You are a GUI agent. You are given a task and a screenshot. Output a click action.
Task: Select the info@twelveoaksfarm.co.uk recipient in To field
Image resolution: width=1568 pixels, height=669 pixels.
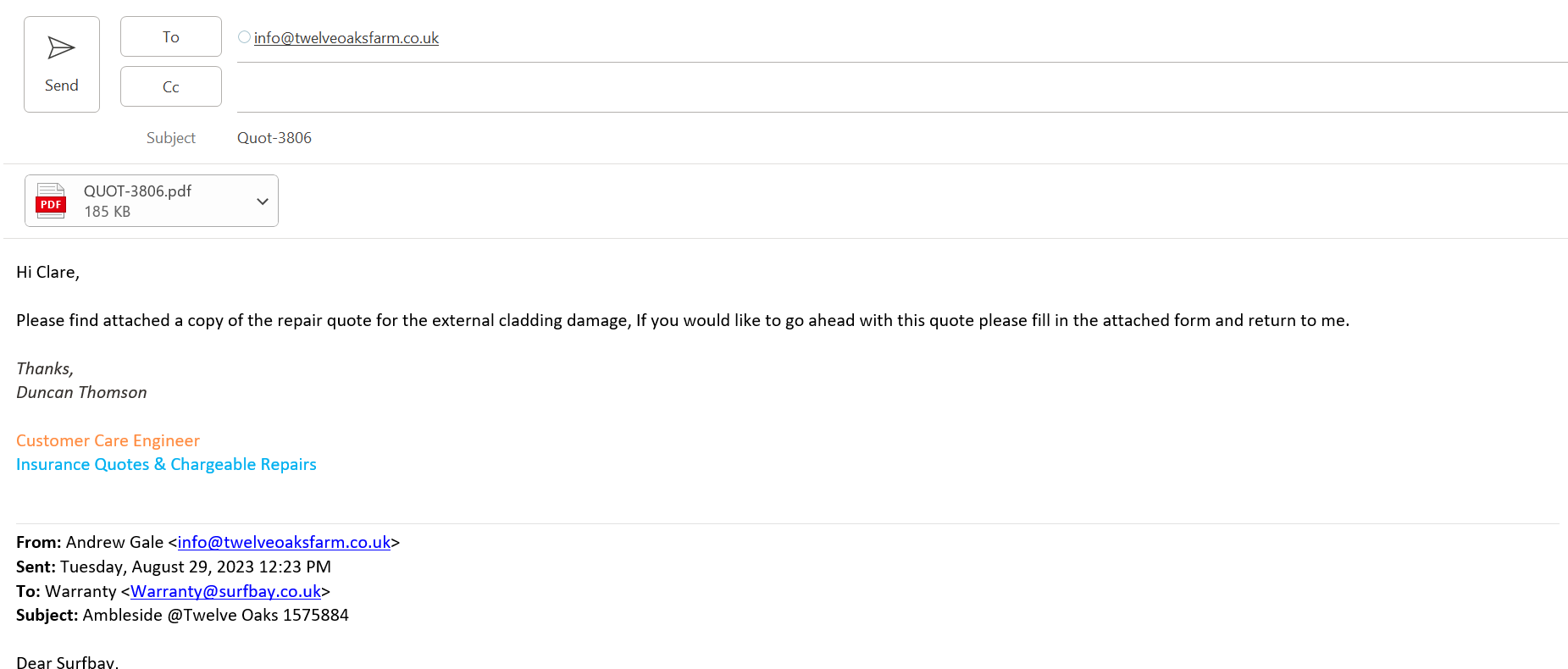coord(346,38)
